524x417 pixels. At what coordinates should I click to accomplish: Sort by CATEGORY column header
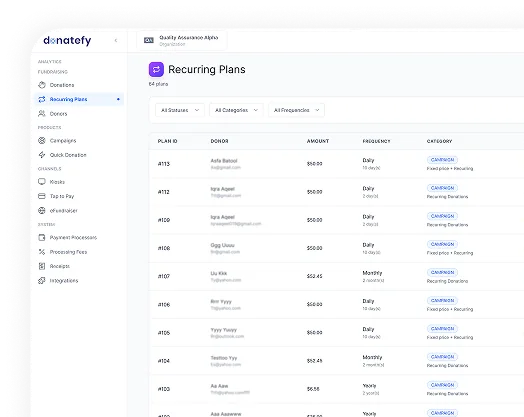pos(439,141)
